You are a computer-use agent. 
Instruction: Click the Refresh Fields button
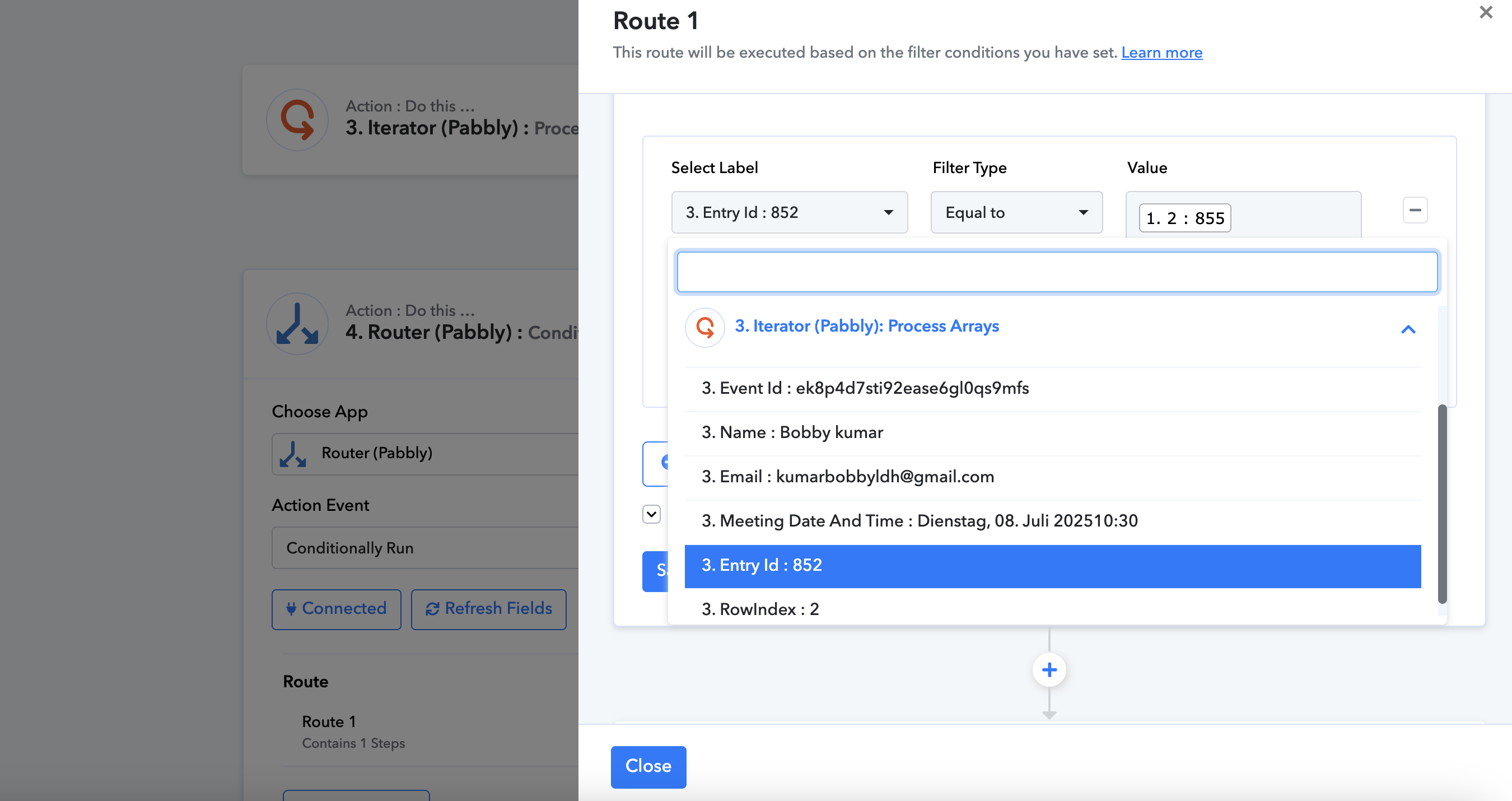(488, 609)
